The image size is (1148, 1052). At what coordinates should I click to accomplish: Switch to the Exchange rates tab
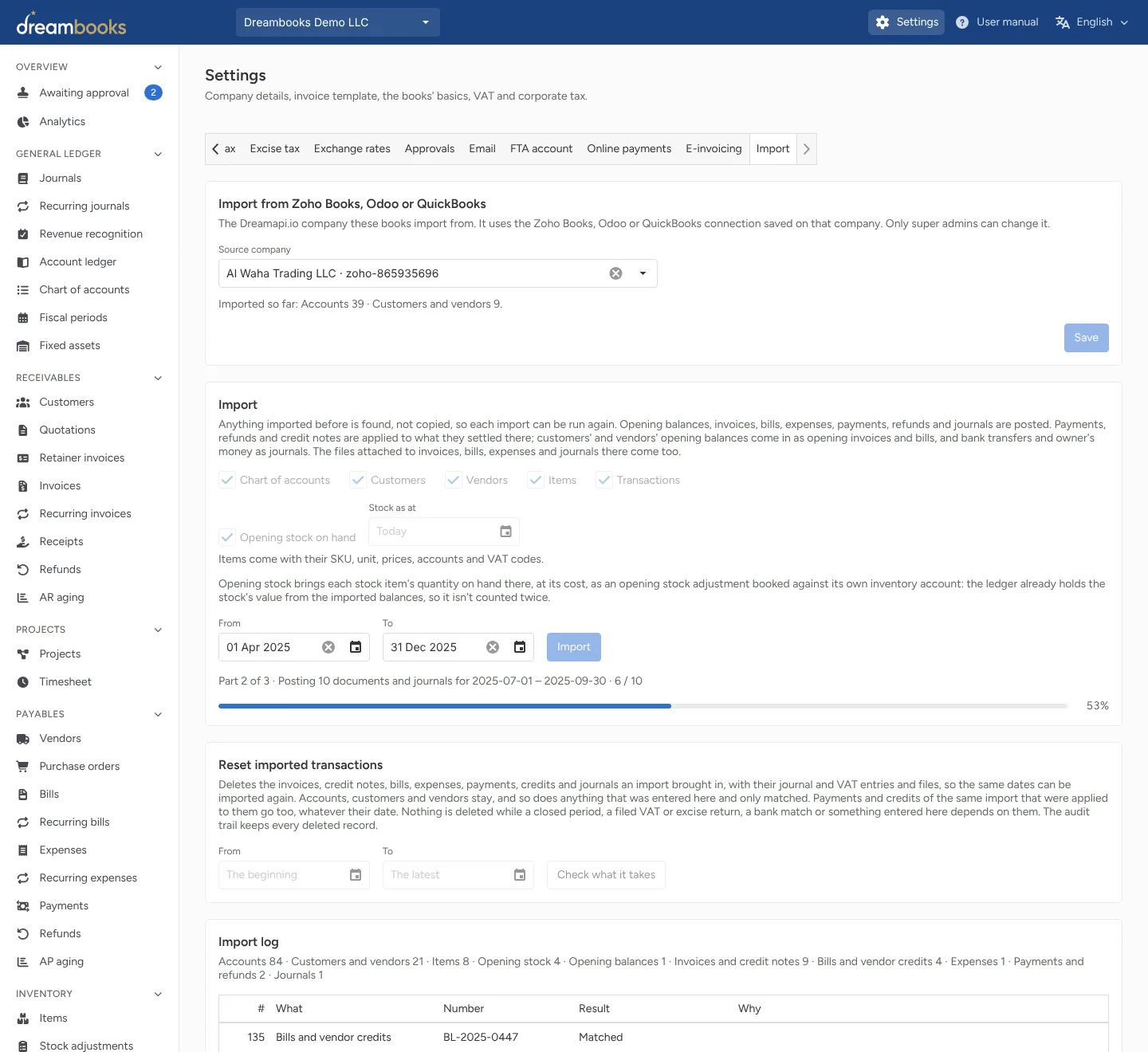click(352, 149)
